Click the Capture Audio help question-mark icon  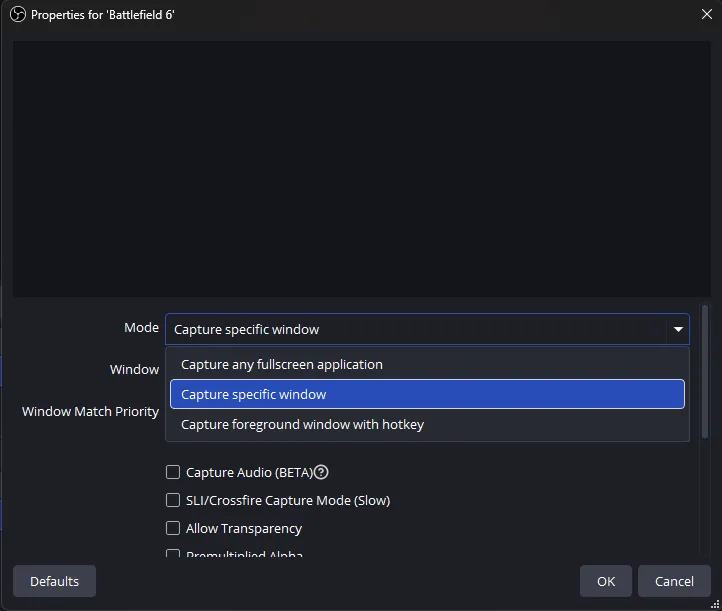pos(321,472)
